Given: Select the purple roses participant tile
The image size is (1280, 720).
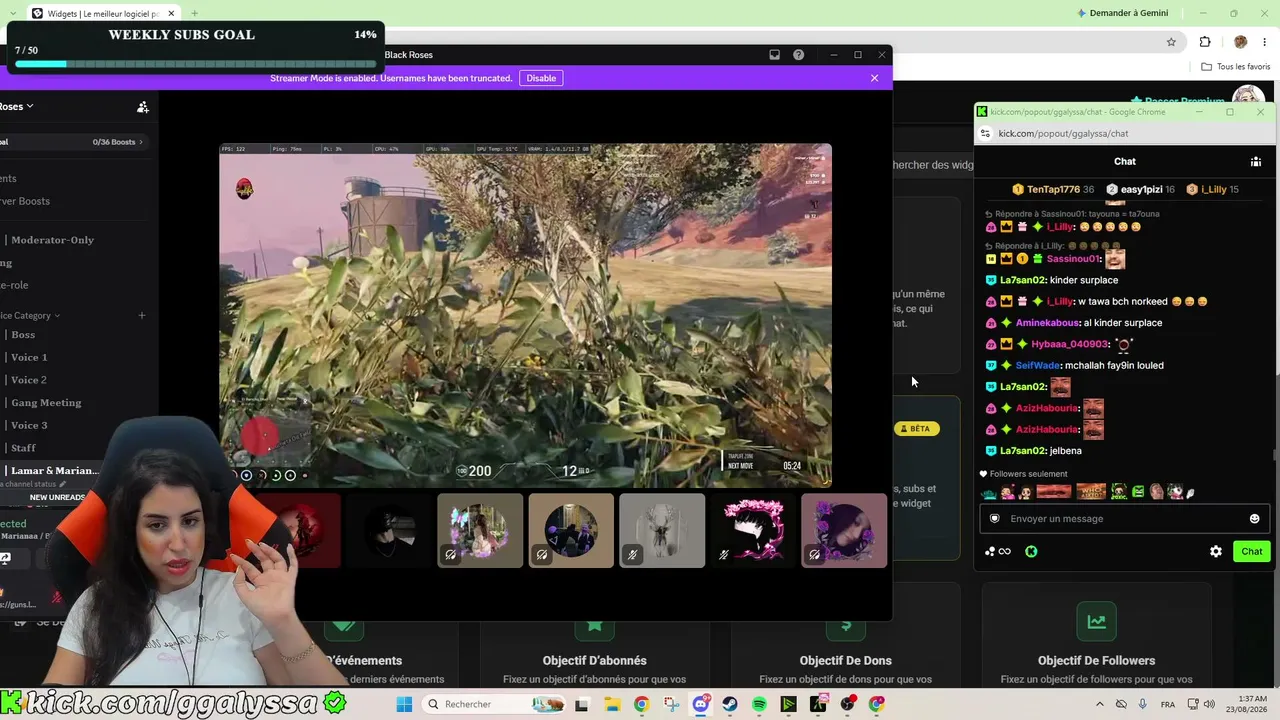Looking at the screenshot, I should (844, 530).
